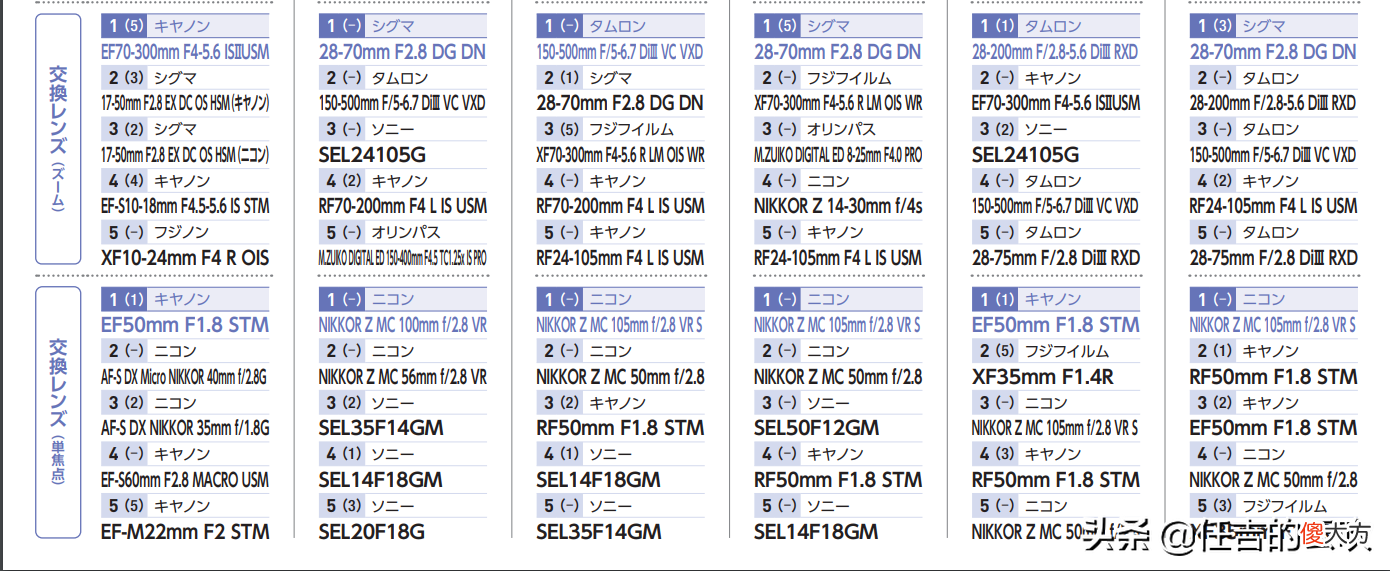
Task: Click the rank header "1 (5) シグマ"
Action: (838, 26)
